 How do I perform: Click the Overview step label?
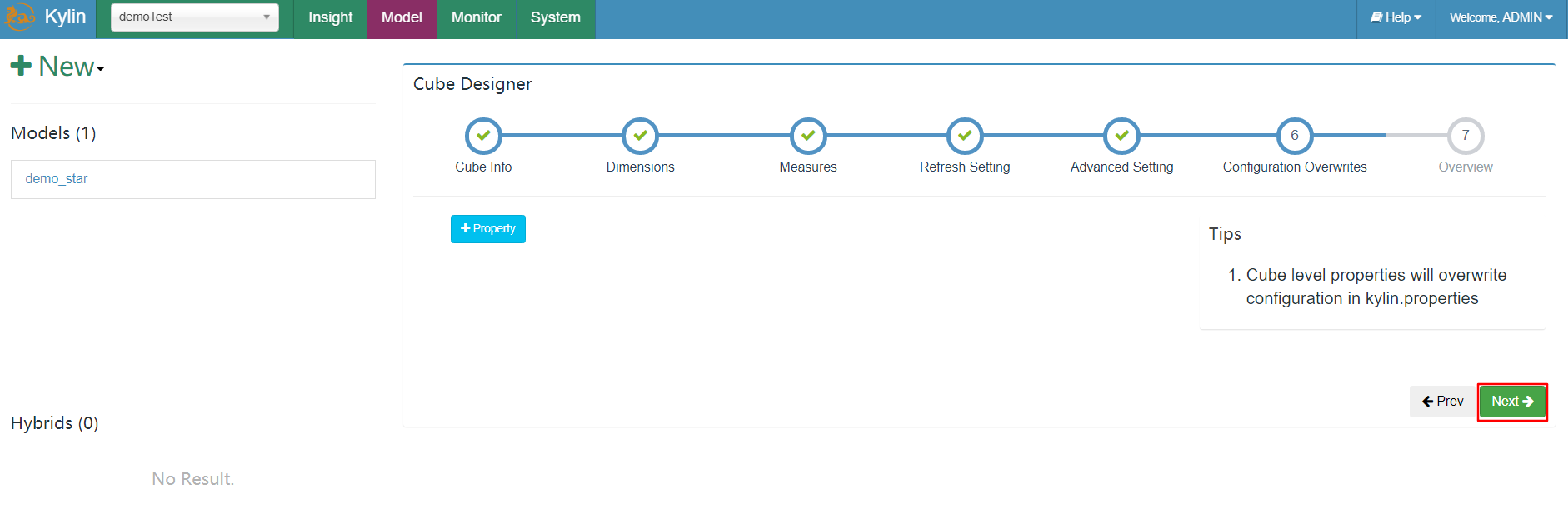[1466, 167]
